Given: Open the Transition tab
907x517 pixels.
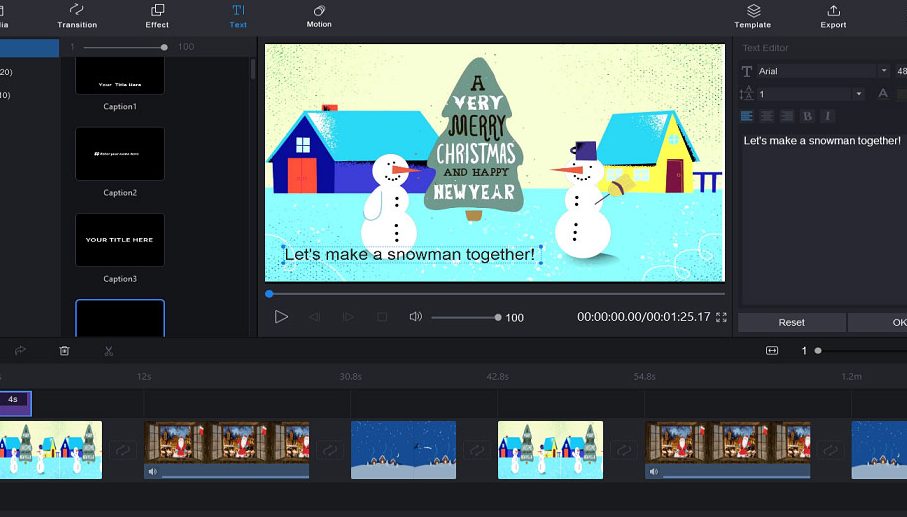Looking at the screenshot, I should pyautogui.click(x=76, y=16).
